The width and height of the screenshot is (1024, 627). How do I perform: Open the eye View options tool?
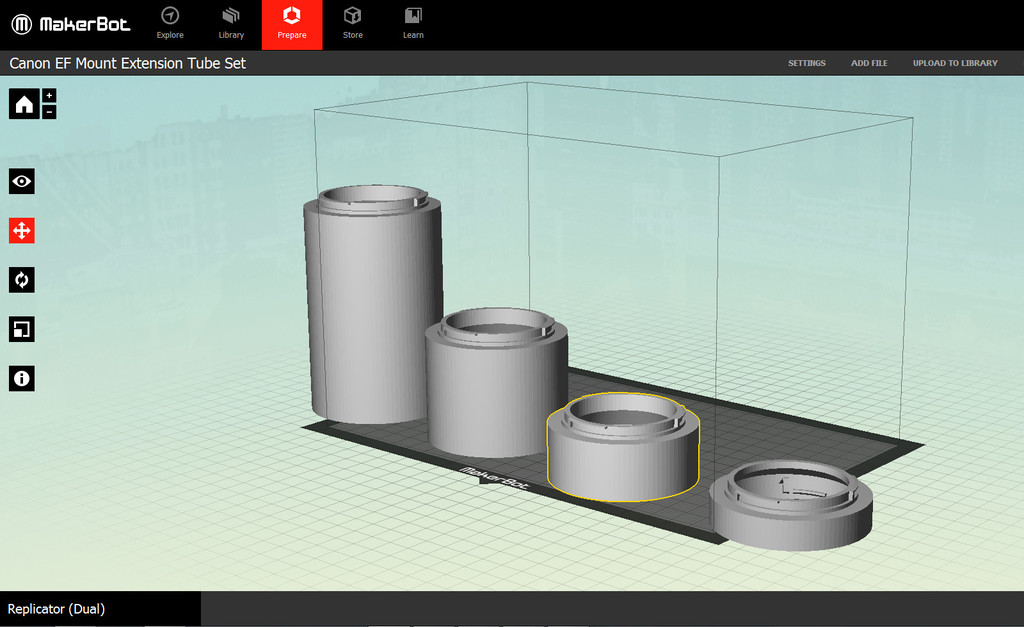tap(22, 181)
